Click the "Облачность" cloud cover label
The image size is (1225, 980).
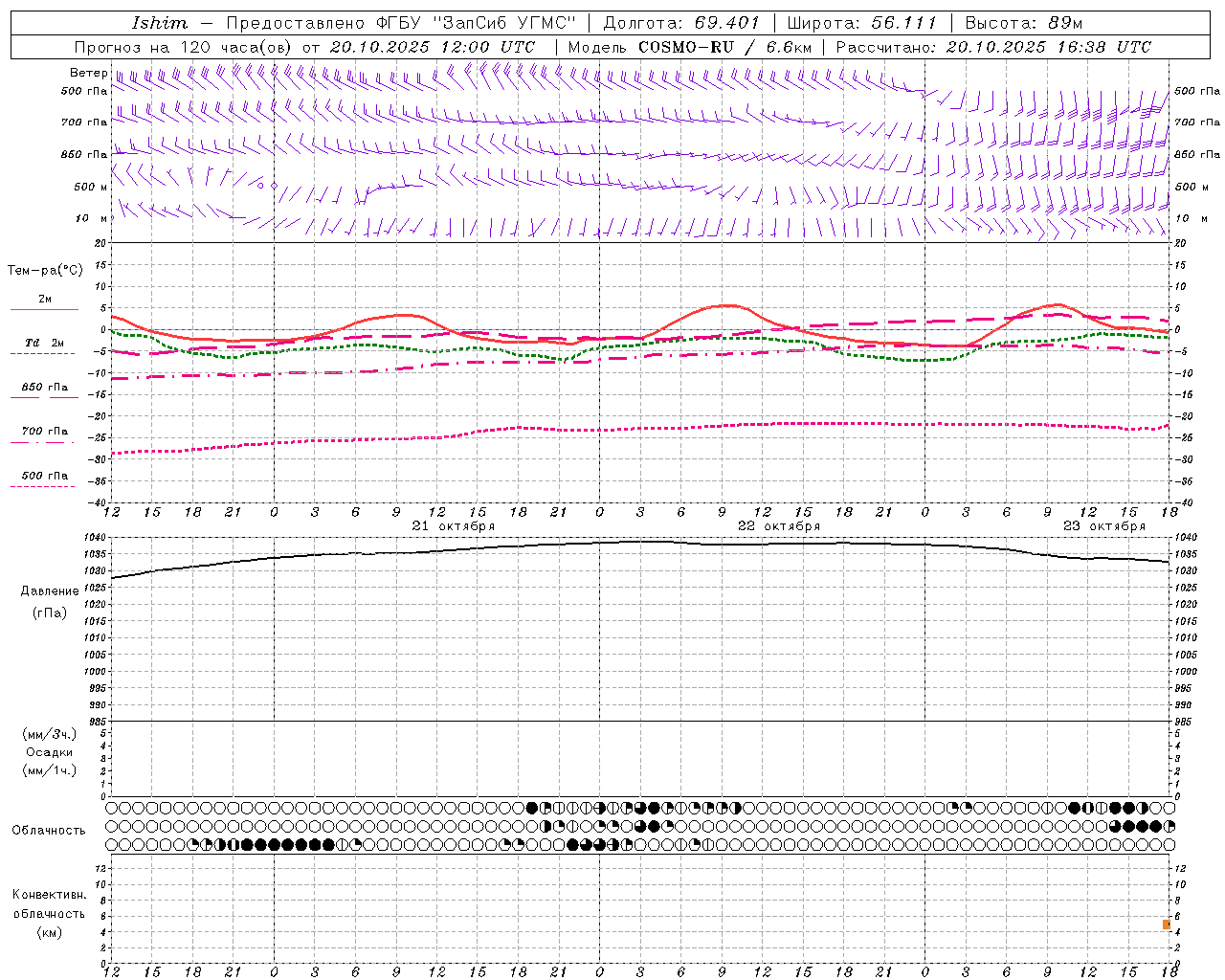tap(49, 831)
